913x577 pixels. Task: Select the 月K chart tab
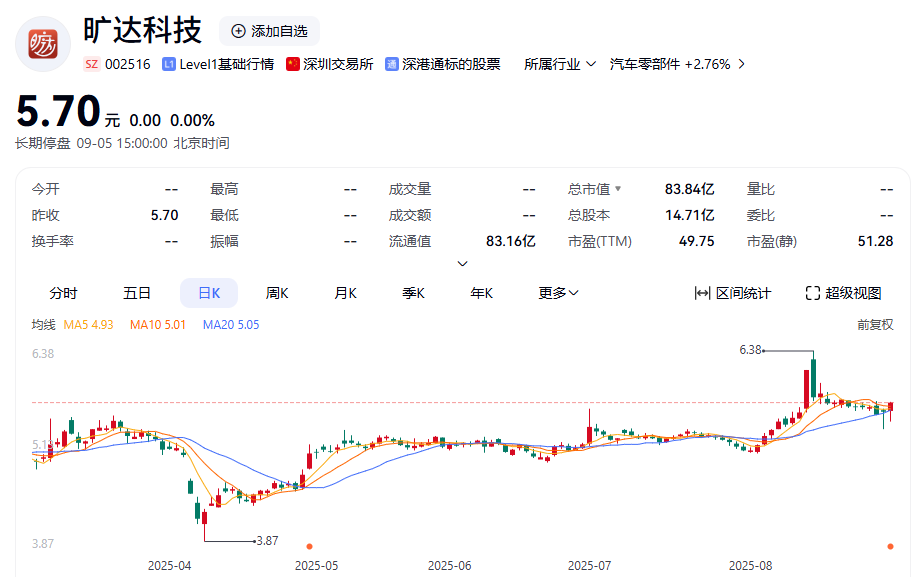pos(345,293)
